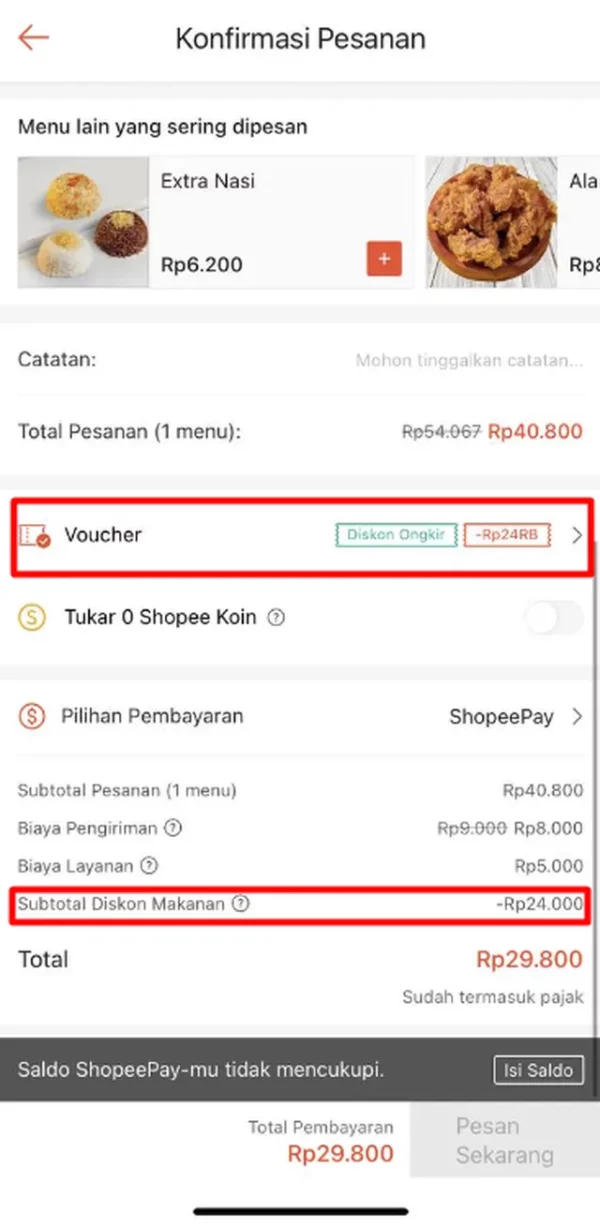Screen dimensions: 600x1227
Task: Tap the back arrow icon
Action: (33, 39)
